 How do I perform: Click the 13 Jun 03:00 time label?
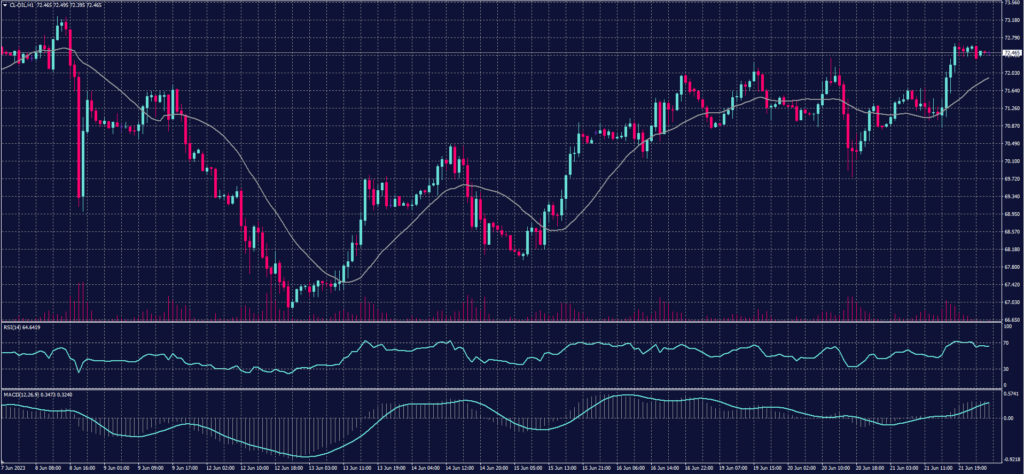[x=324, y=466]
